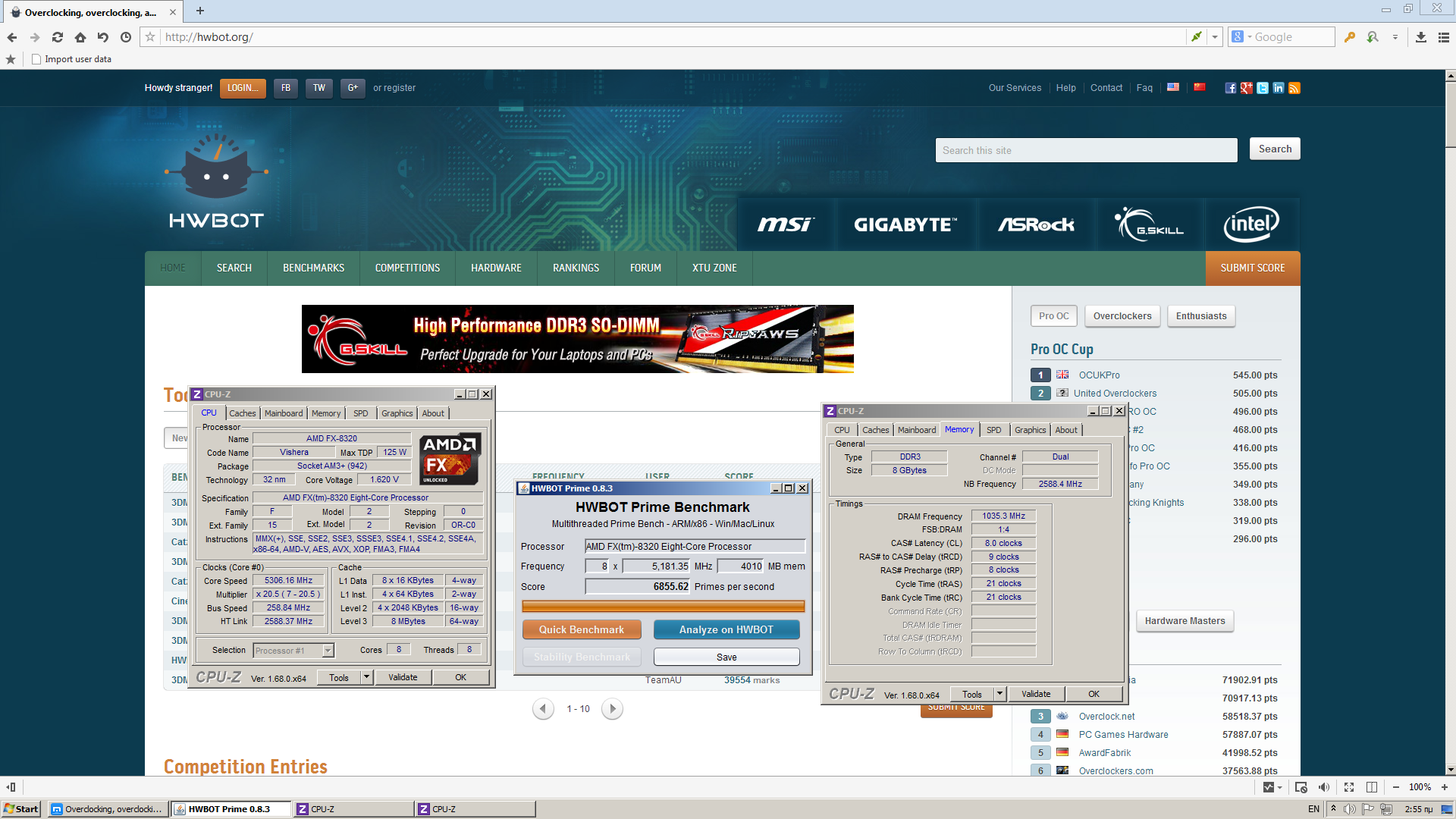Click the page tiling icon in status bar
1456x819 pixels.
pos(1372,787)
